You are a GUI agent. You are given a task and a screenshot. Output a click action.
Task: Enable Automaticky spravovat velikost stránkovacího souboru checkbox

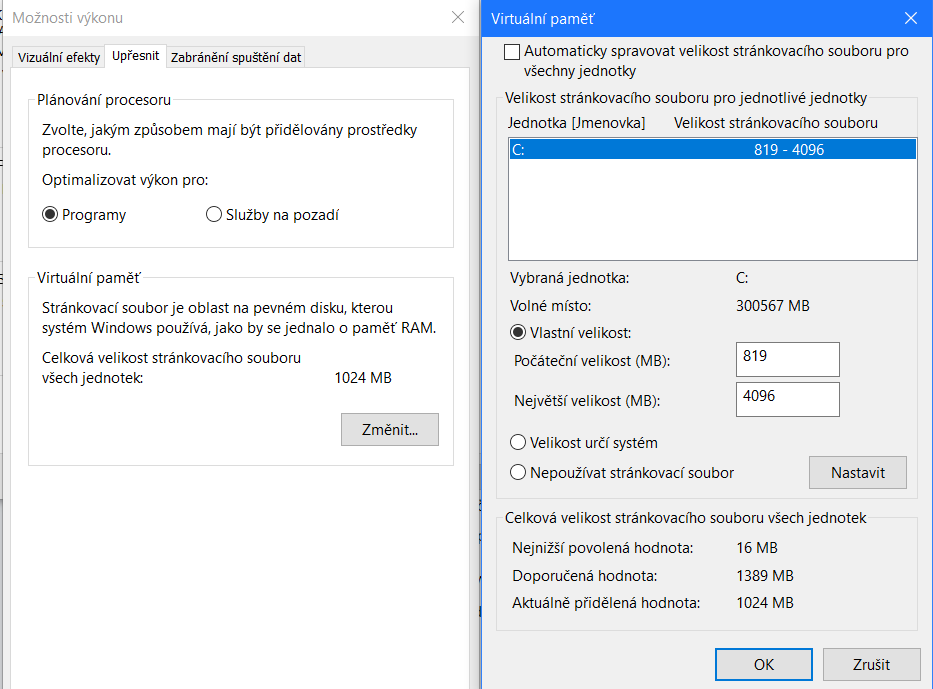(513, 51)
